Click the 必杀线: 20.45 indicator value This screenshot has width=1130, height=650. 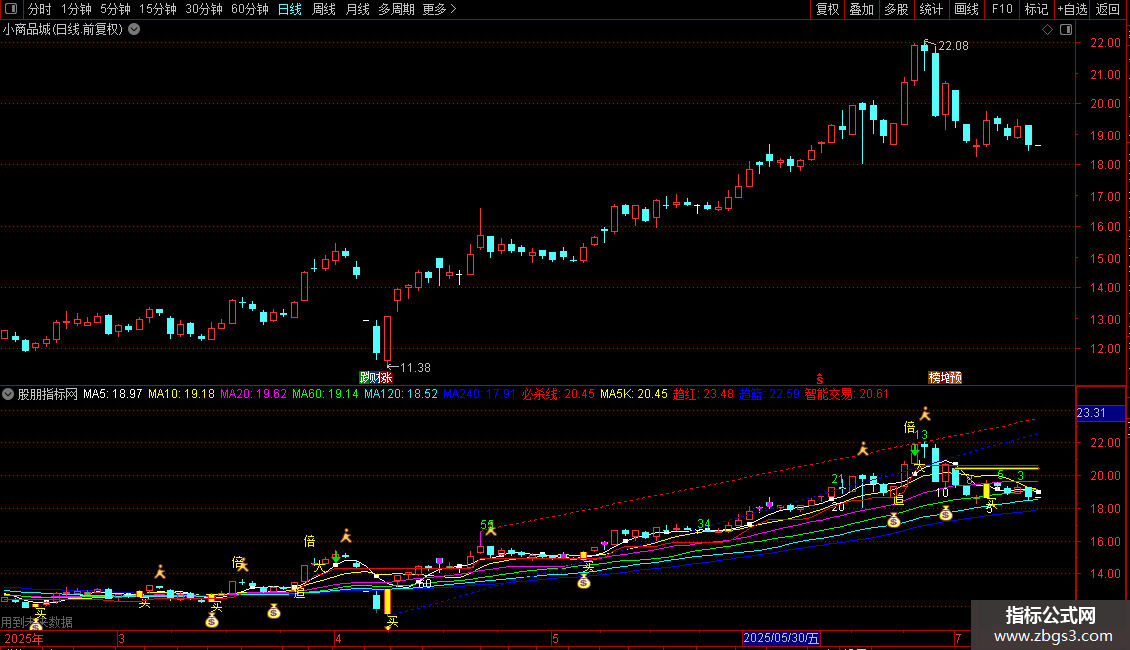[x=559, y=394]
